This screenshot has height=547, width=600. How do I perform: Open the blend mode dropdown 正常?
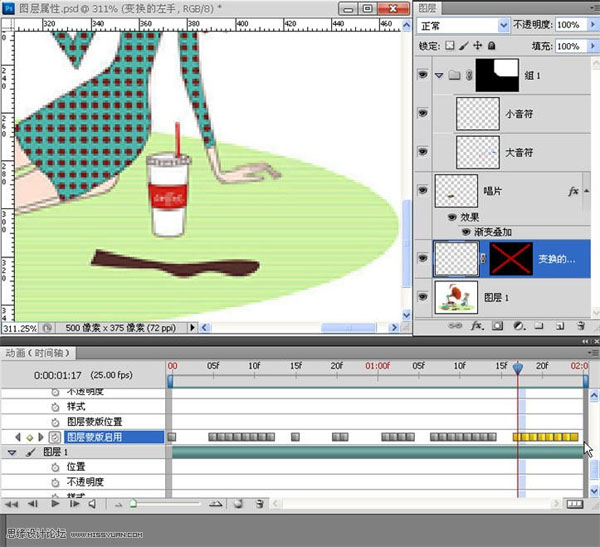(460, 24)
